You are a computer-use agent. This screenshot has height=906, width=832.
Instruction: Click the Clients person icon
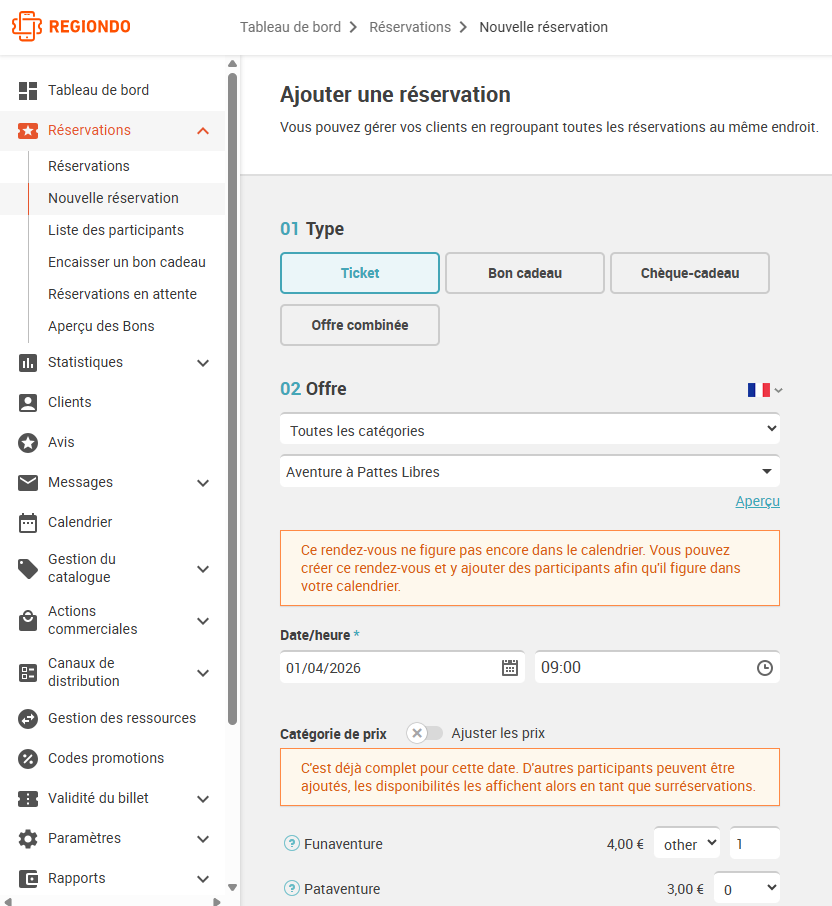[28, 403]
